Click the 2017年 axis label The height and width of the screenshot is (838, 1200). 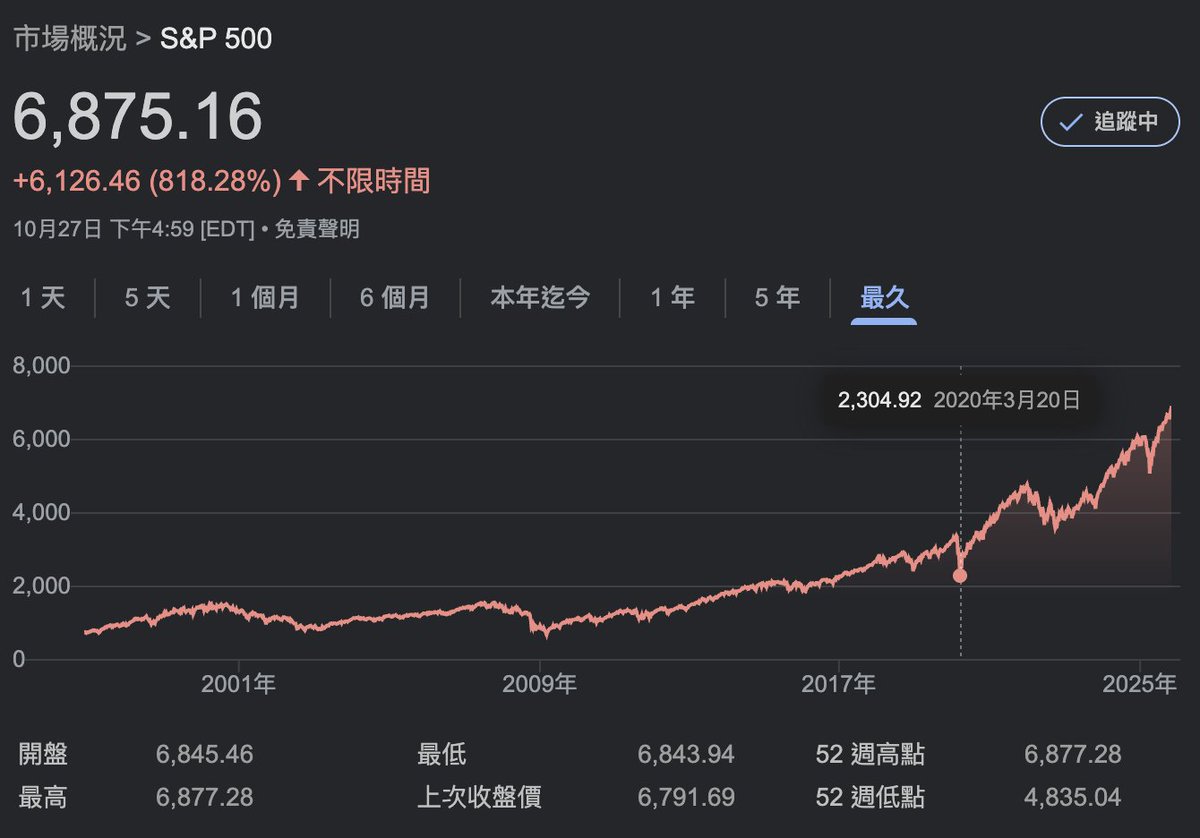click(x=838, y=685)
